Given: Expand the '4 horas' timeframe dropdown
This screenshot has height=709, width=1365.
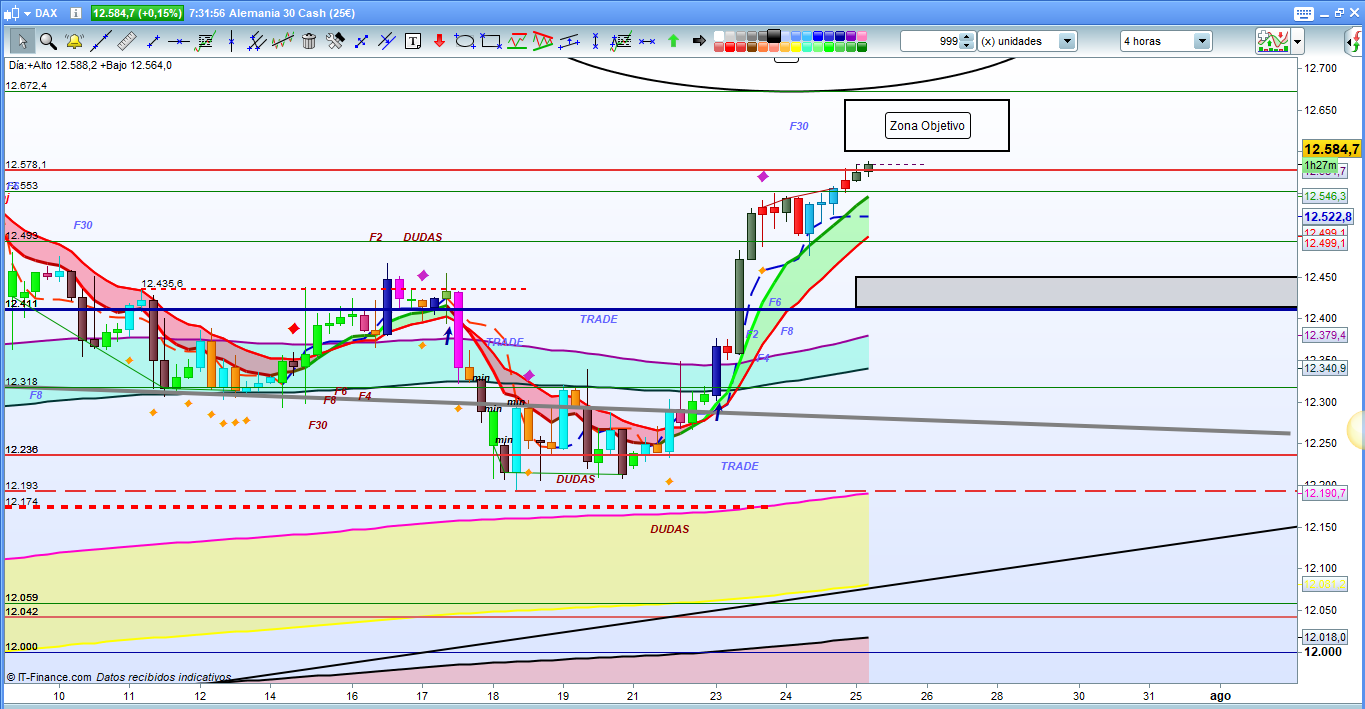Looking at the screenshot, I should click(x=1201, y=41).
